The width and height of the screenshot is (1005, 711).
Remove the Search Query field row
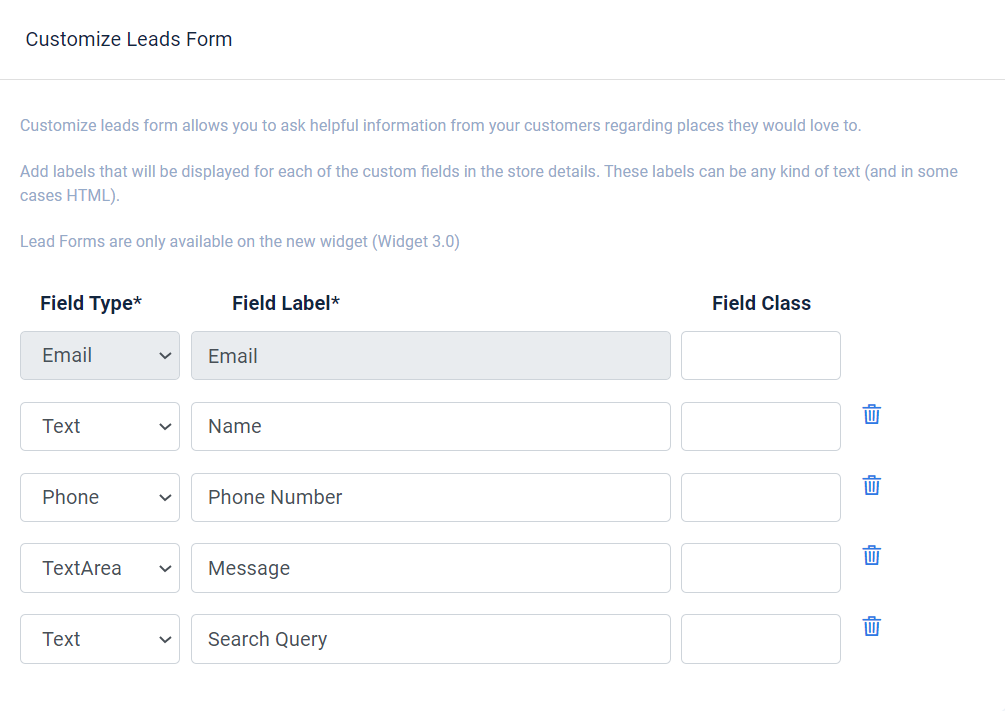click(871, 626)
